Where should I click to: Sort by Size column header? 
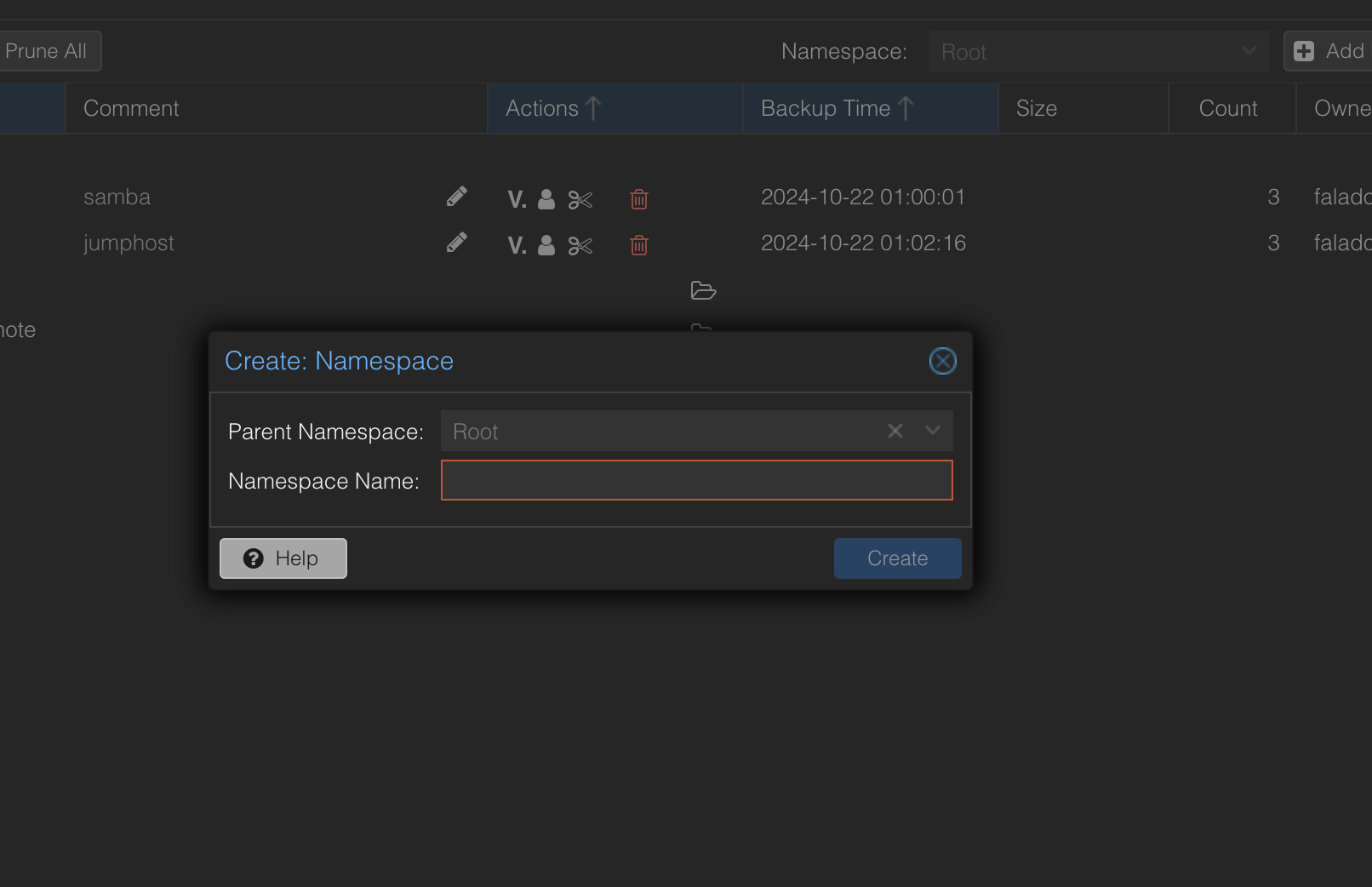point(1083,108)
